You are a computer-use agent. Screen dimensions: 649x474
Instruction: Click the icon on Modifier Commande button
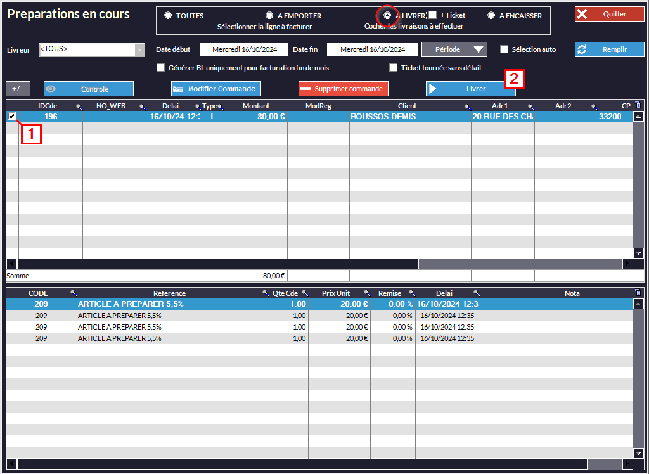(179, 89)
